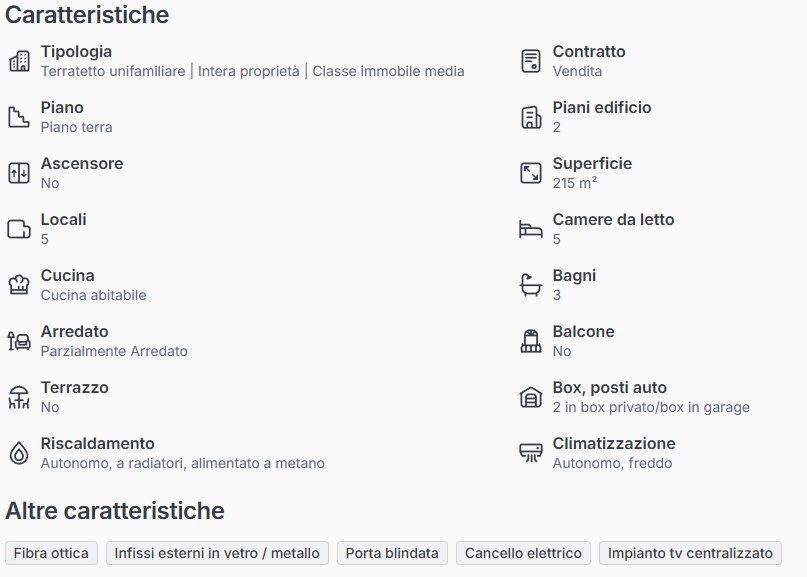Click the Arredato furniture icon
807x577 pixels.
coord(19,341)
